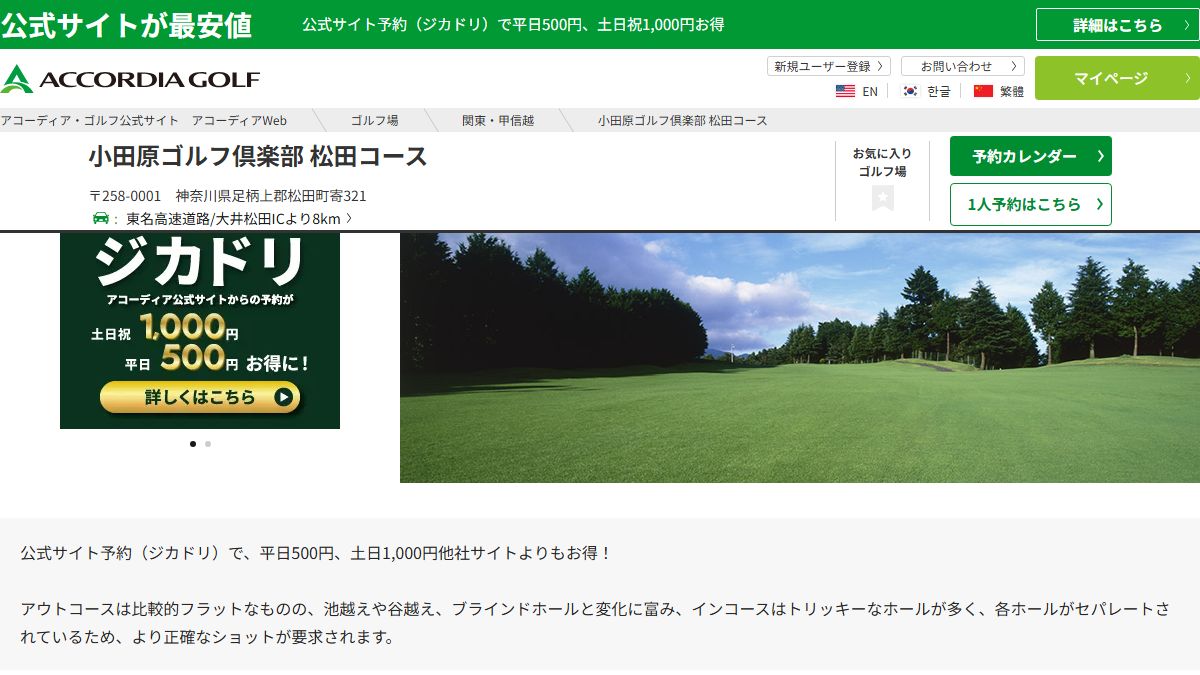Open 詳細はこちら details button

point(1117,25)
